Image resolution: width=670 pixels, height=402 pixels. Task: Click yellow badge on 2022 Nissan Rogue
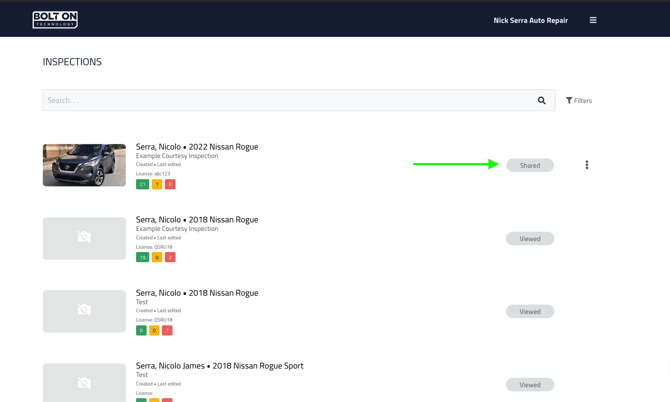point(157,184)
